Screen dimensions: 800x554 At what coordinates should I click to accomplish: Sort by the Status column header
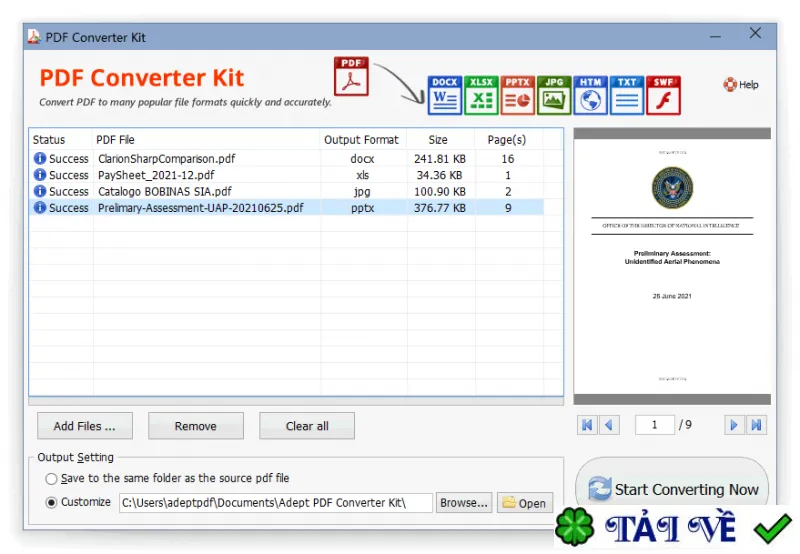[60, 140]
